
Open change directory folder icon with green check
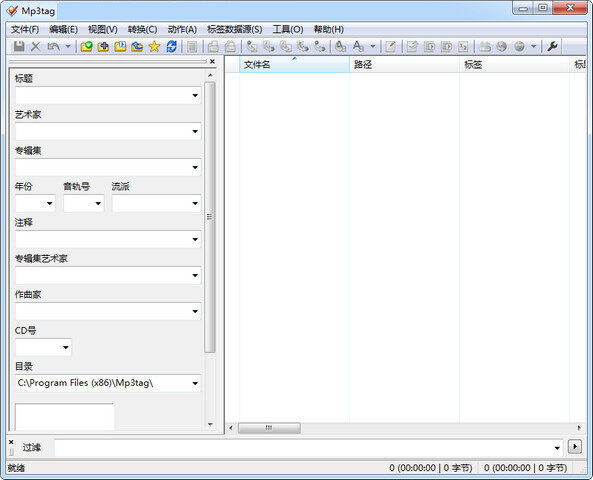[86, 47]
